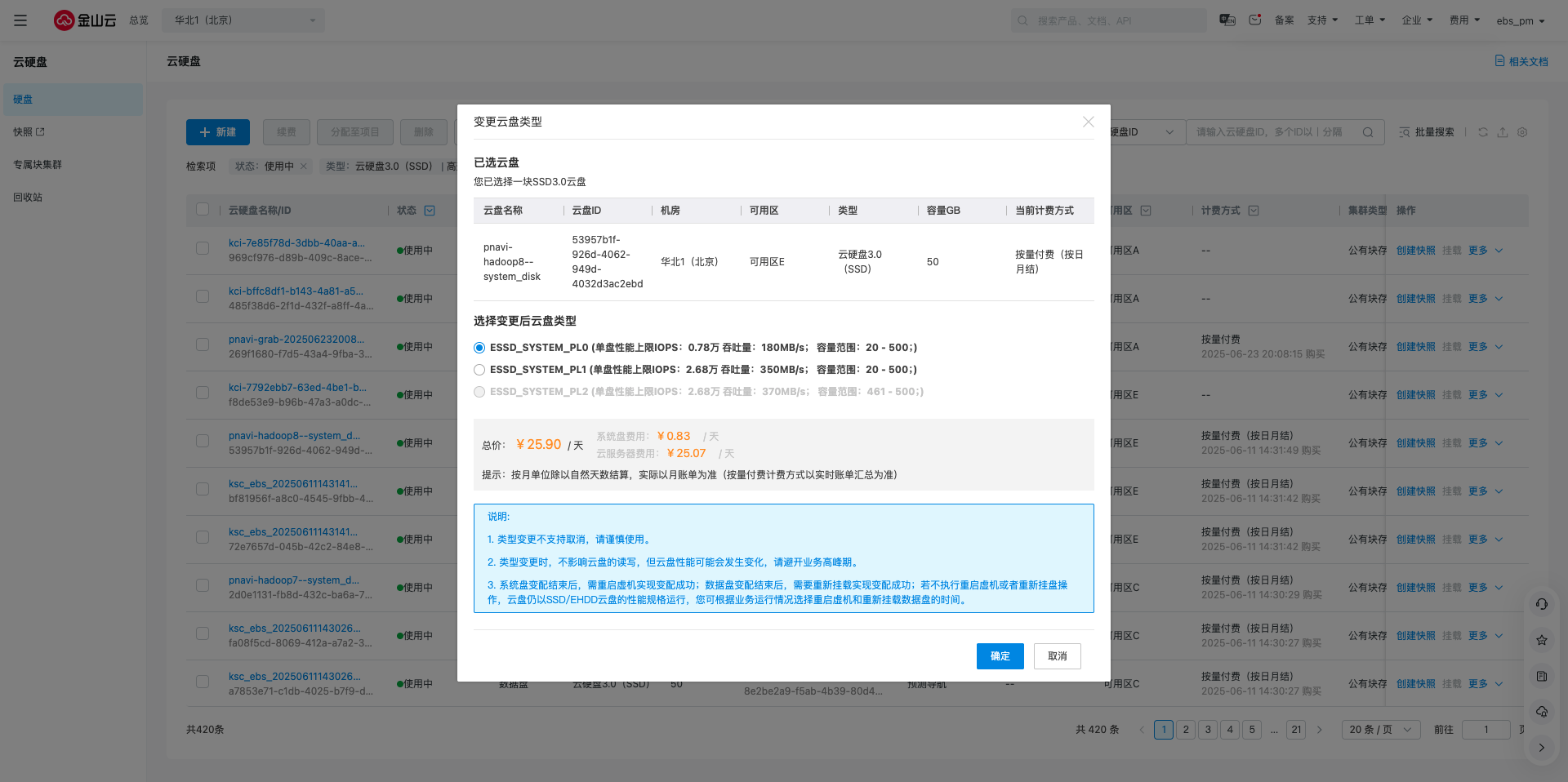The height and width of the screenshot is (782, 1568).
Task: Click the magnifier in the top search bar
Action: coord(1023,20)
